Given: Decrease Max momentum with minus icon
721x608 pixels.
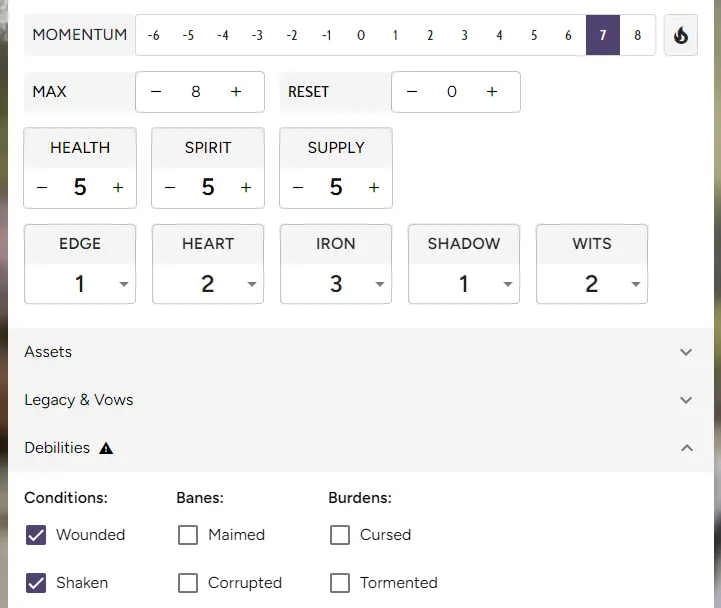Looking at the screenshot, I should click(x=156, y=92).
